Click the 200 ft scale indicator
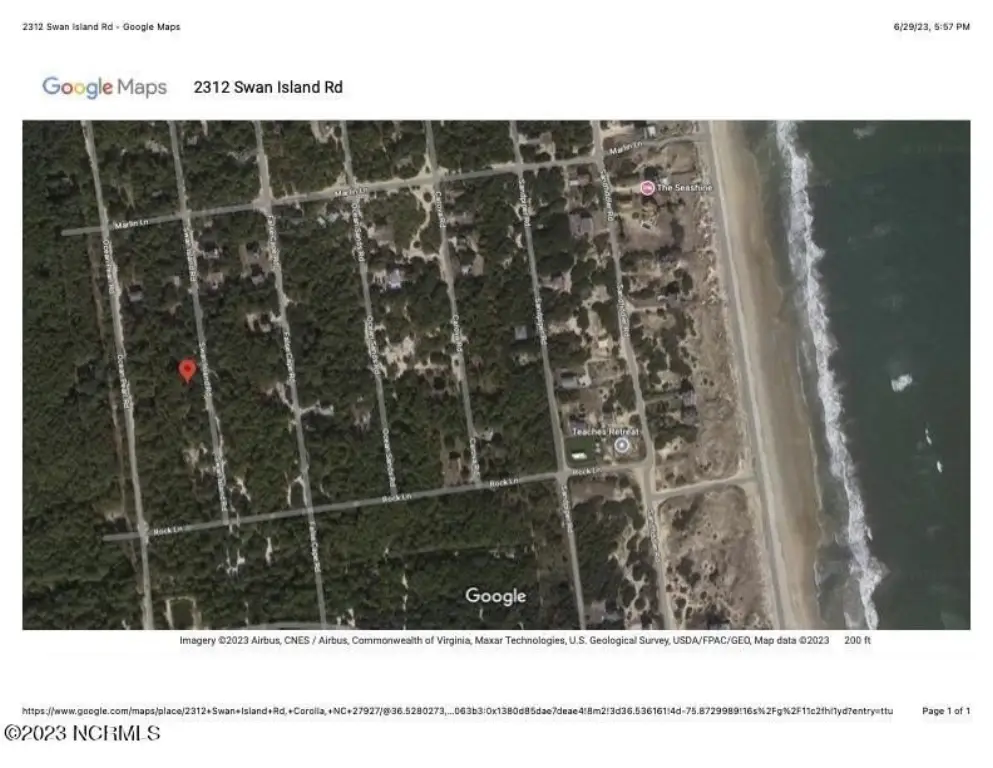993x768 pixels. [857, 640]
